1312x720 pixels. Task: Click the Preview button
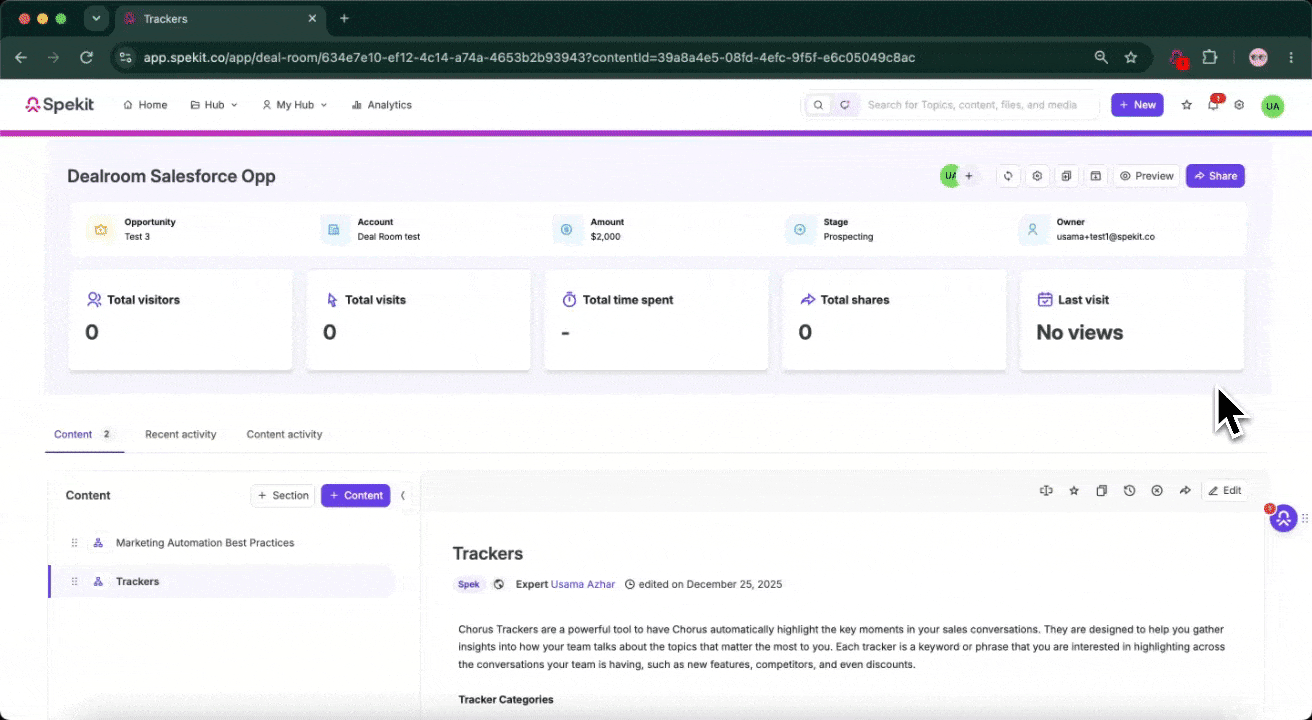1146,176
